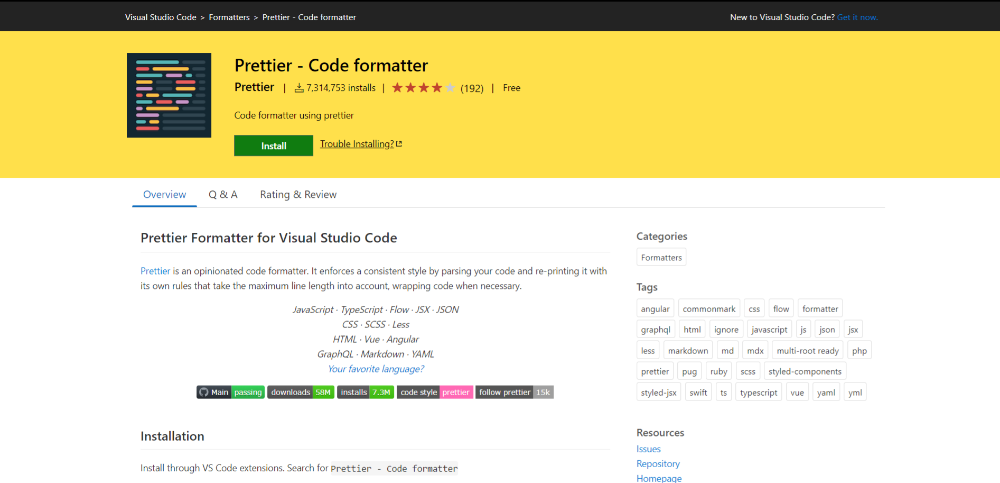The image size is (1000, 483).
Task: Open the Overview tab
Action: click(x=165, y=195)
